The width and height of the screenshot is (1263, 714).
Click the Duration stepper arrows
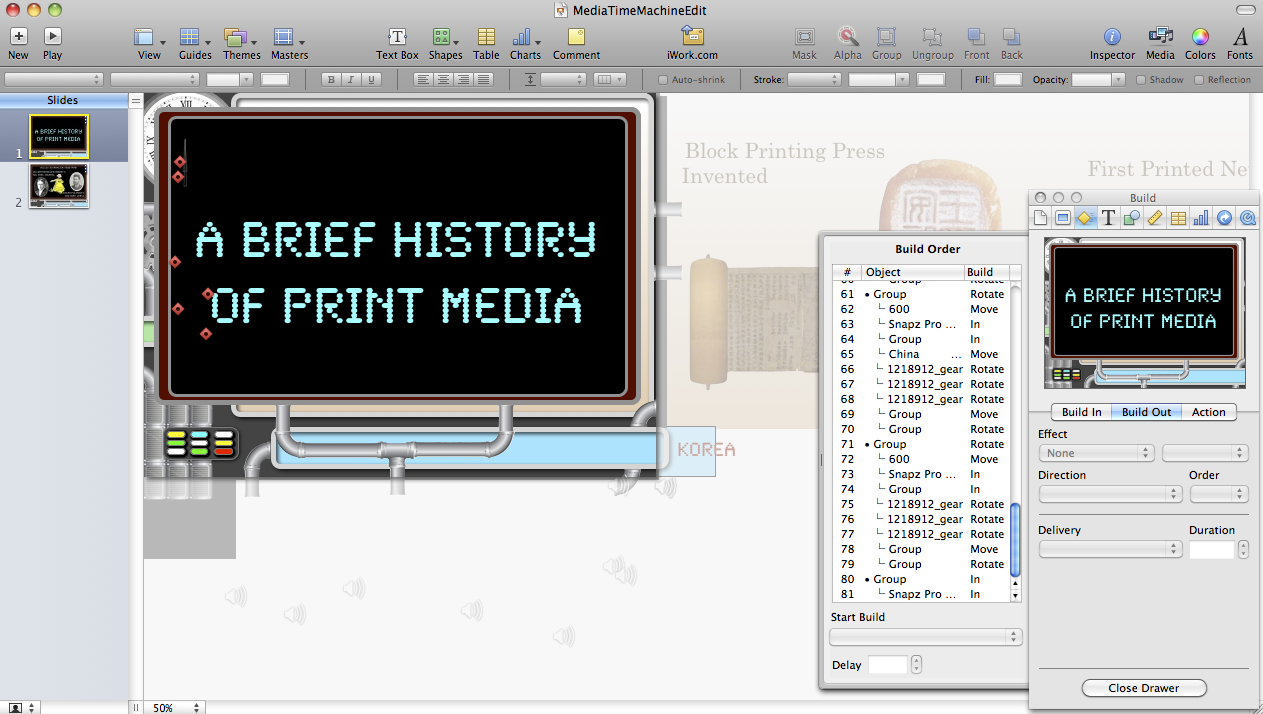tap(1243, 549)
